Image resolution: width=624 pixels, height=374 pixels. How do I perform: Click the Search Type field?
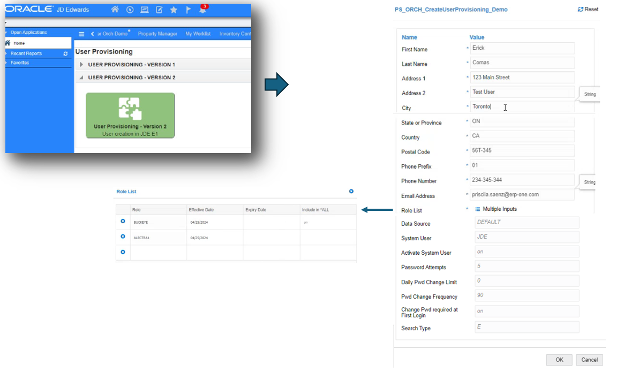[x=527, y=327]
